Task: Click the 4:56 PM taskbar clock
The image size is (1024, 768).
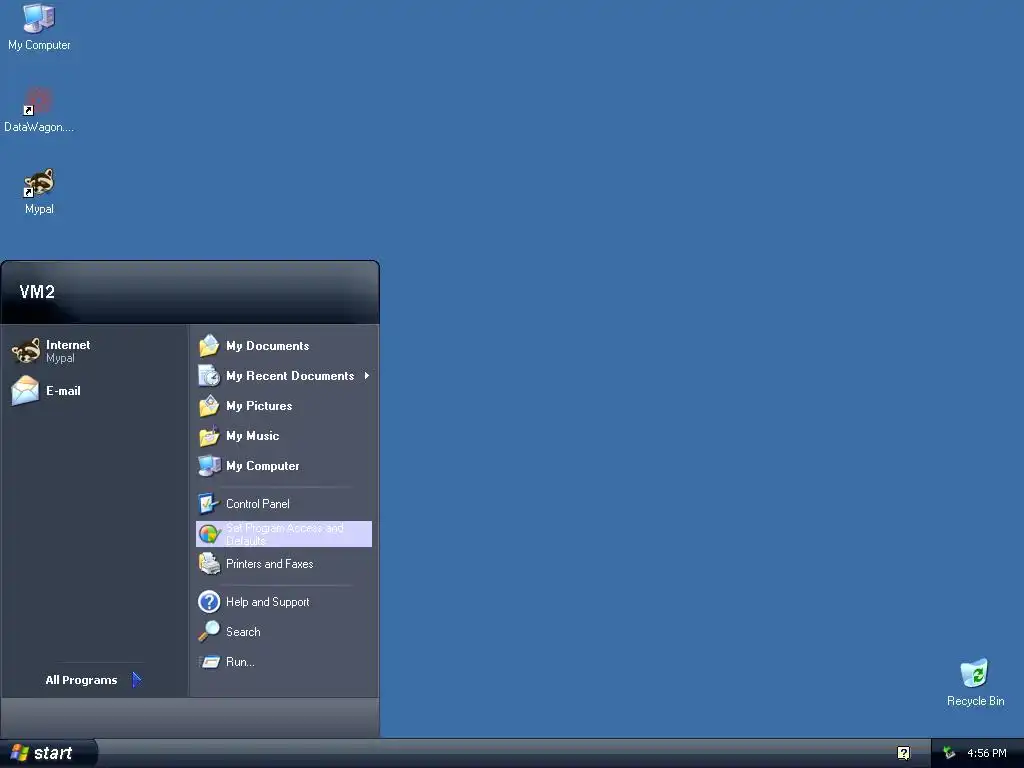Action: [x=986, y=753]
